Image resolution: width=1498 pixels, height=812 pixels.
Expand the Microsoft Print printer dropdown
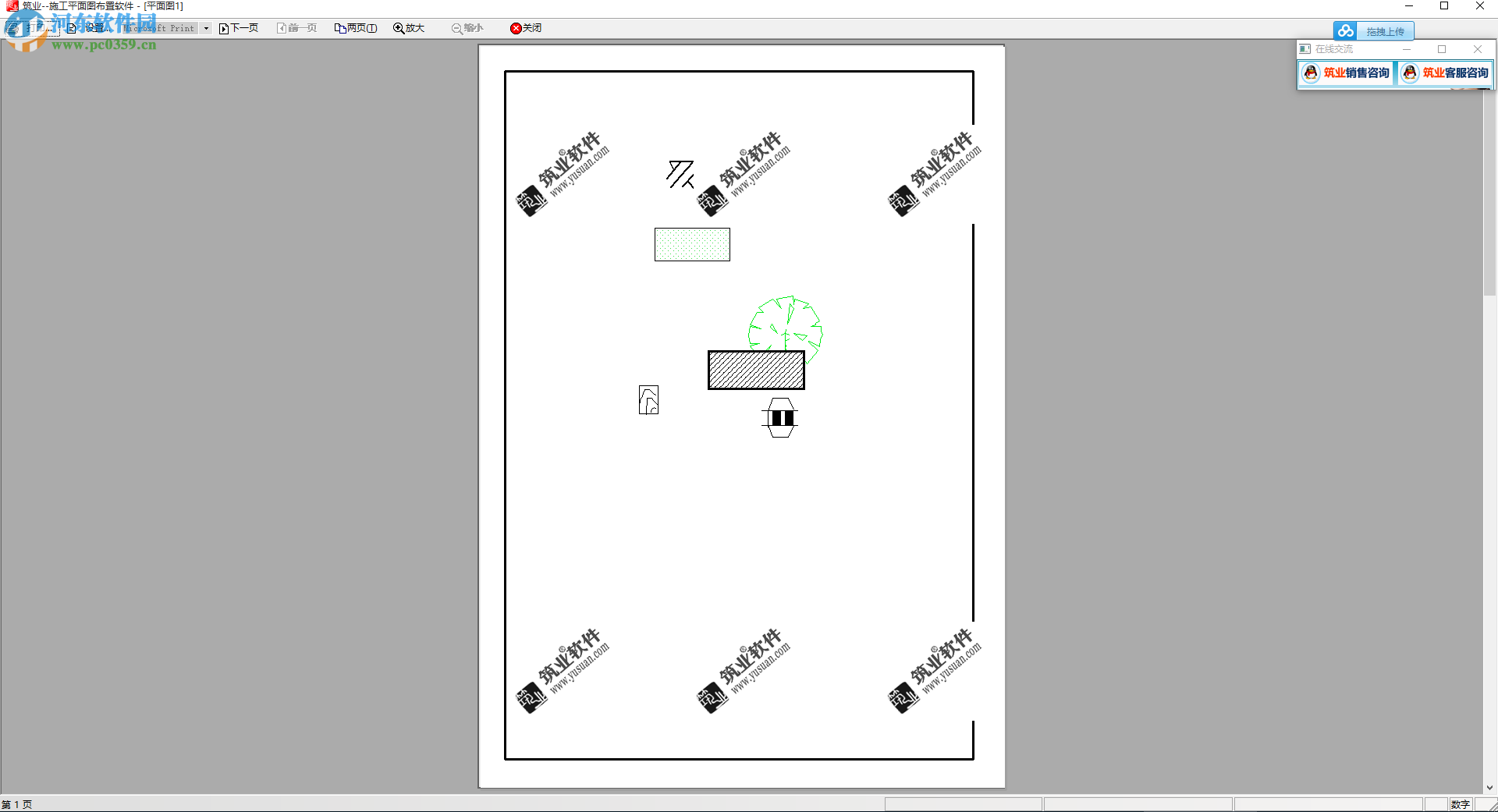(206, 28)
